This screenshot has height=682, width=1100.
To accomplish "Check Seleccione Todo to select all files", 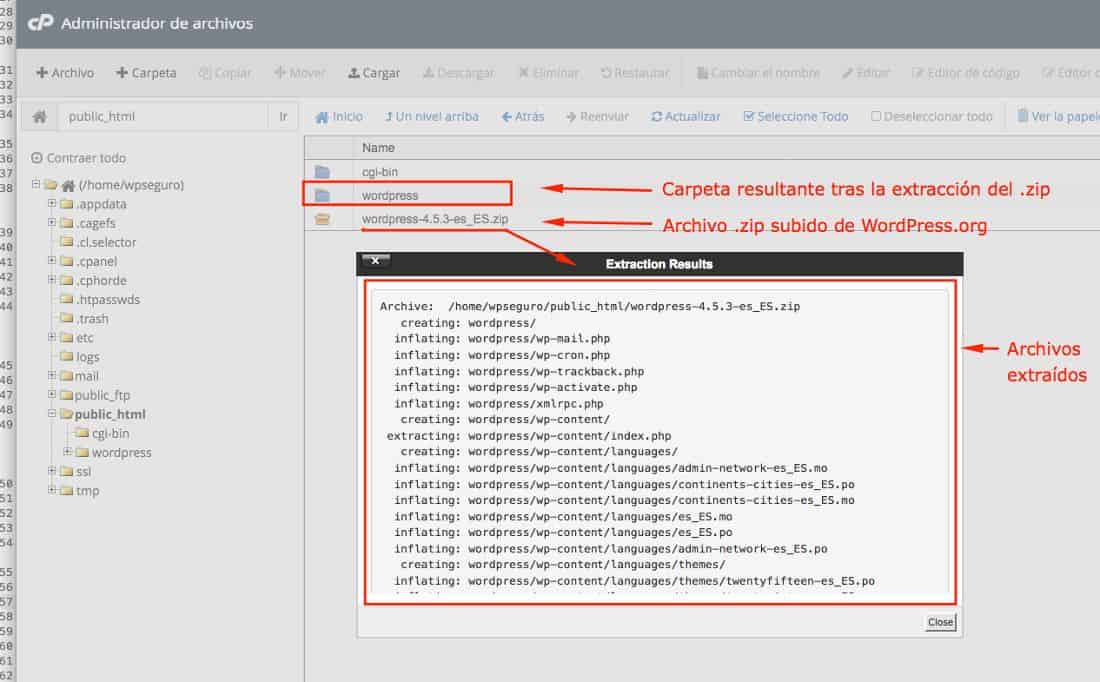I will click(796, 116).
